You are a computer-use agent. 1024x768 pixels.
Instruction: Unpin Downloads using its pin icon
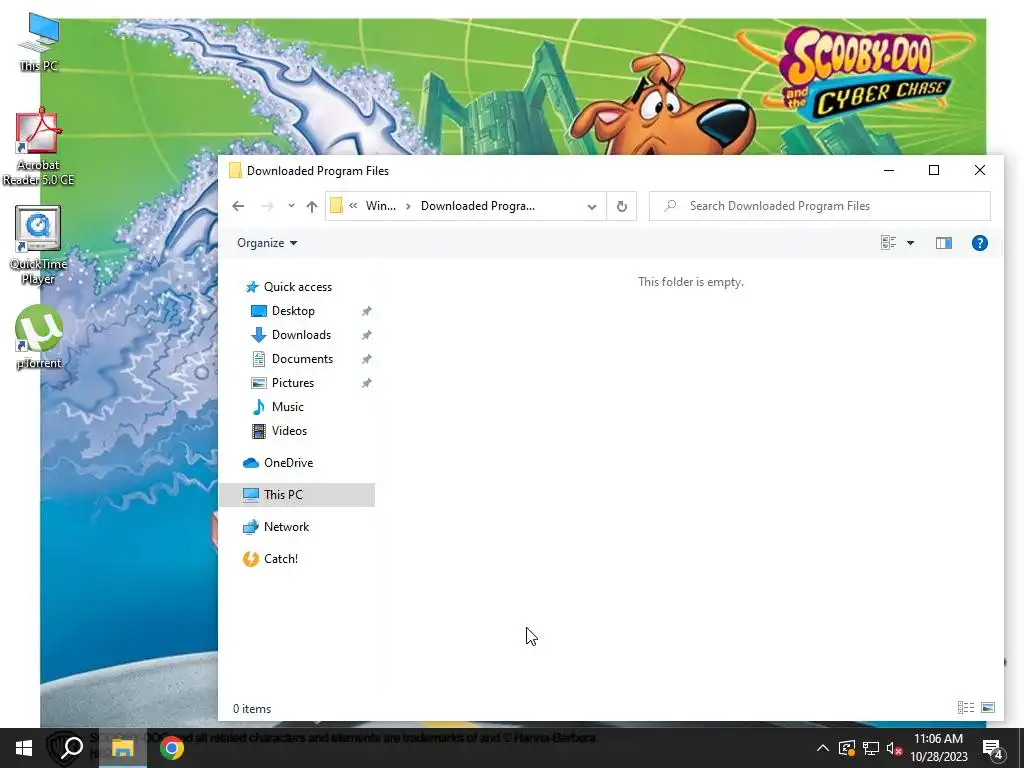pos(366,336)
